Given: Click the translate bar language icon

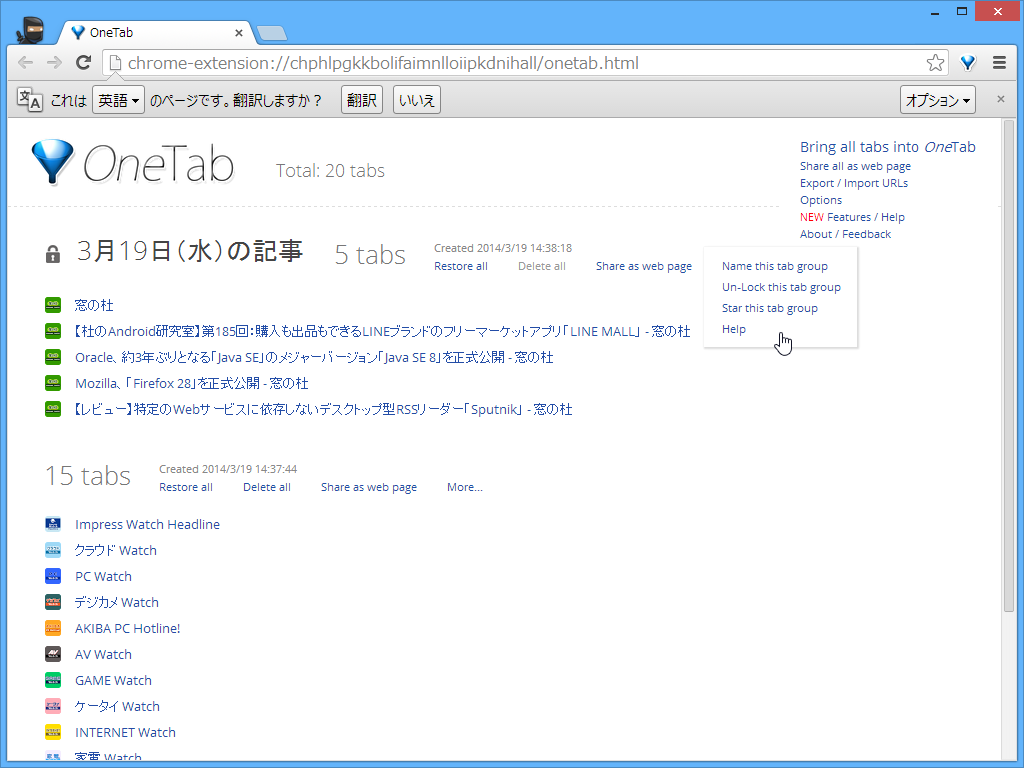Looking at the screenshot, I should (29, 100).
